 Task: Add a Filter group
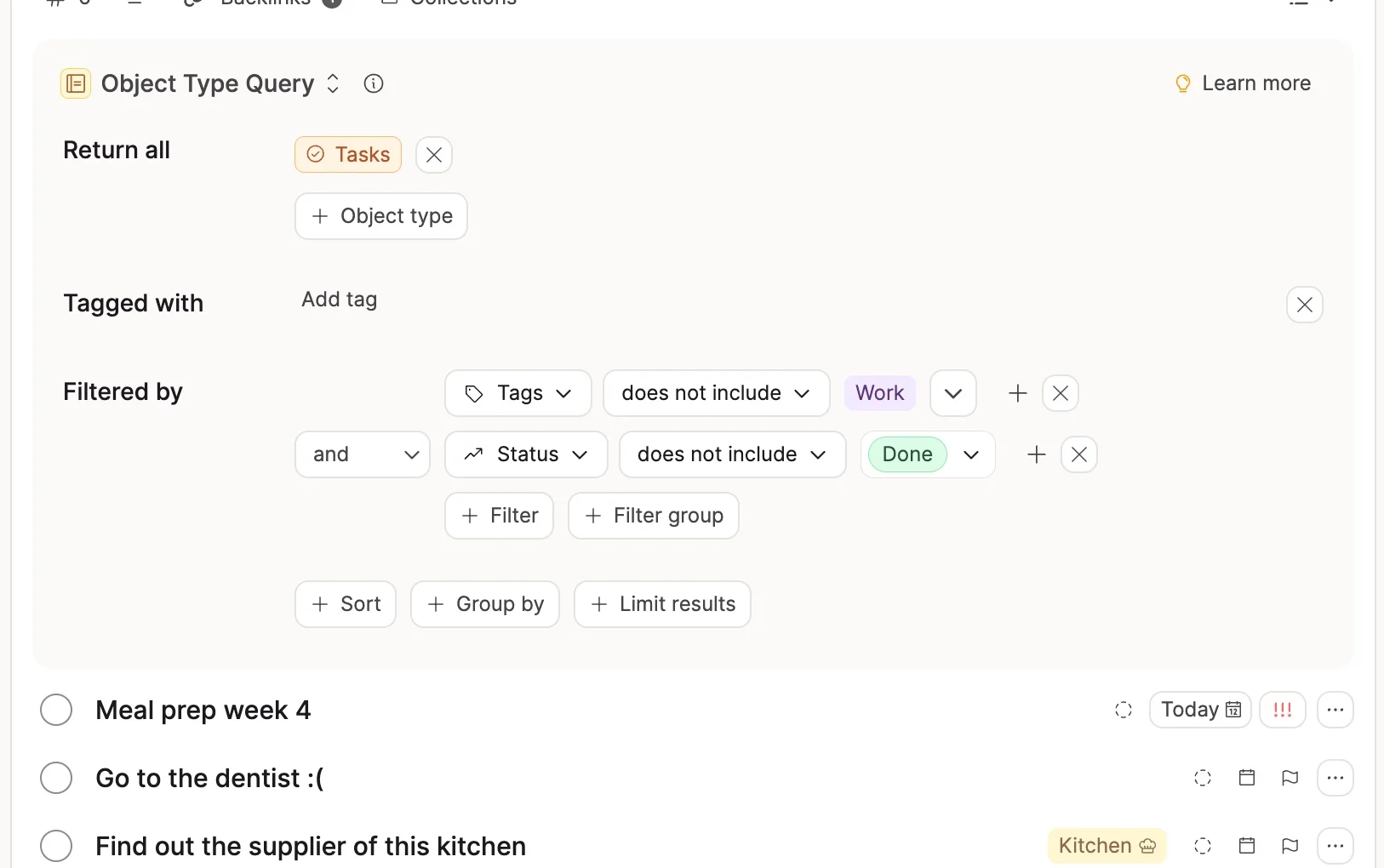click(x=654, y=516)
